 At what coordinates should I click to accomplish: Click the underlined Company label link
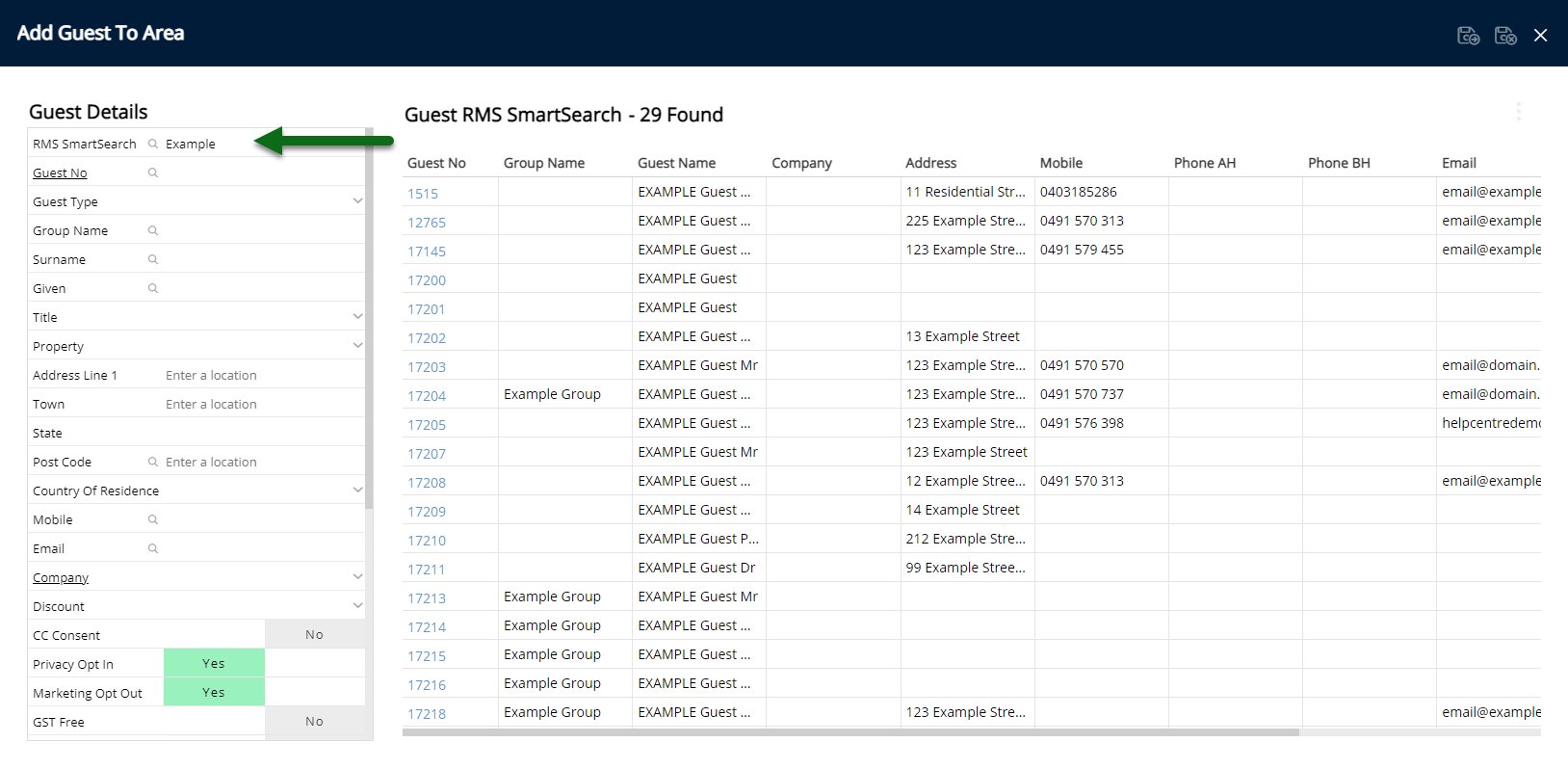(61, 577)
